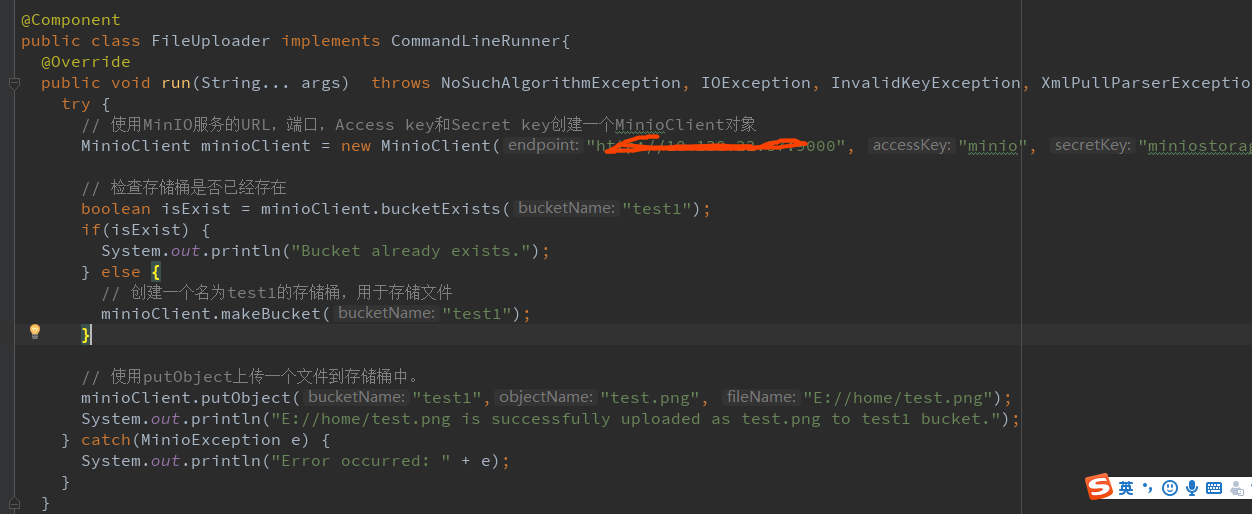Click the @Override annotation
This screenshot has width=1252, height=514.
coord(86,62)
